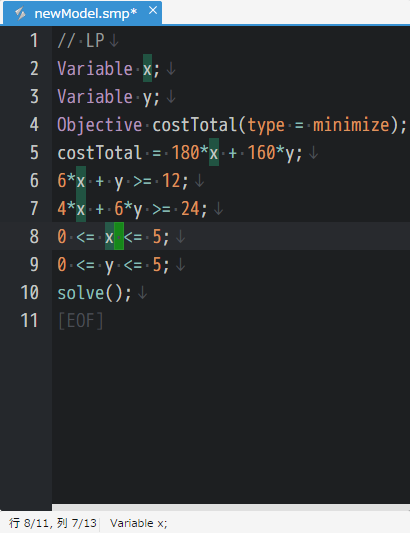Click line number 7 in gutter
The height and width of the screenshot is (533, 410).
click(34, 208)
